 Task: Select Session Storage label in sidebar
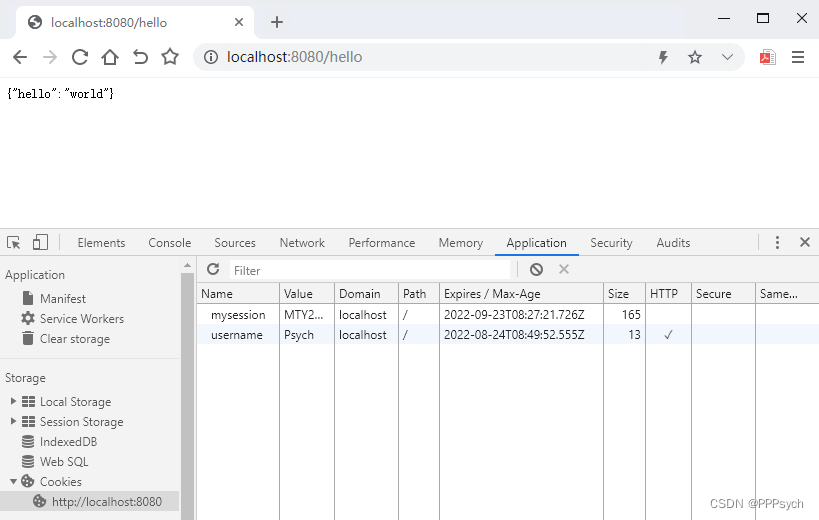tap(81, 421)
